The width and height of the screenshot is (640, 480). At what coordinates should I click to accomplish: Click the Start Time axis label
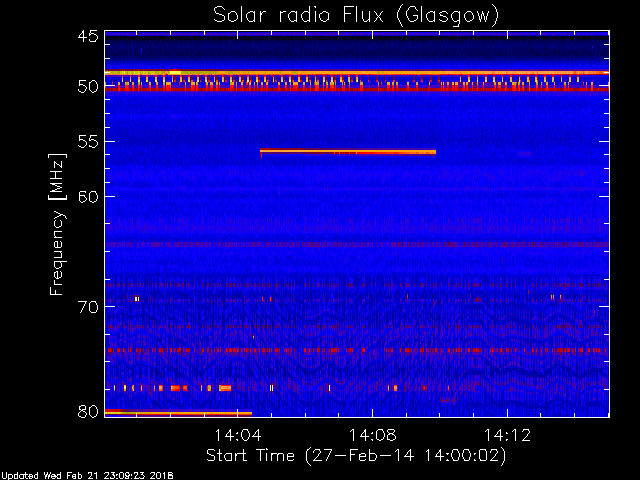pos(356,456)
